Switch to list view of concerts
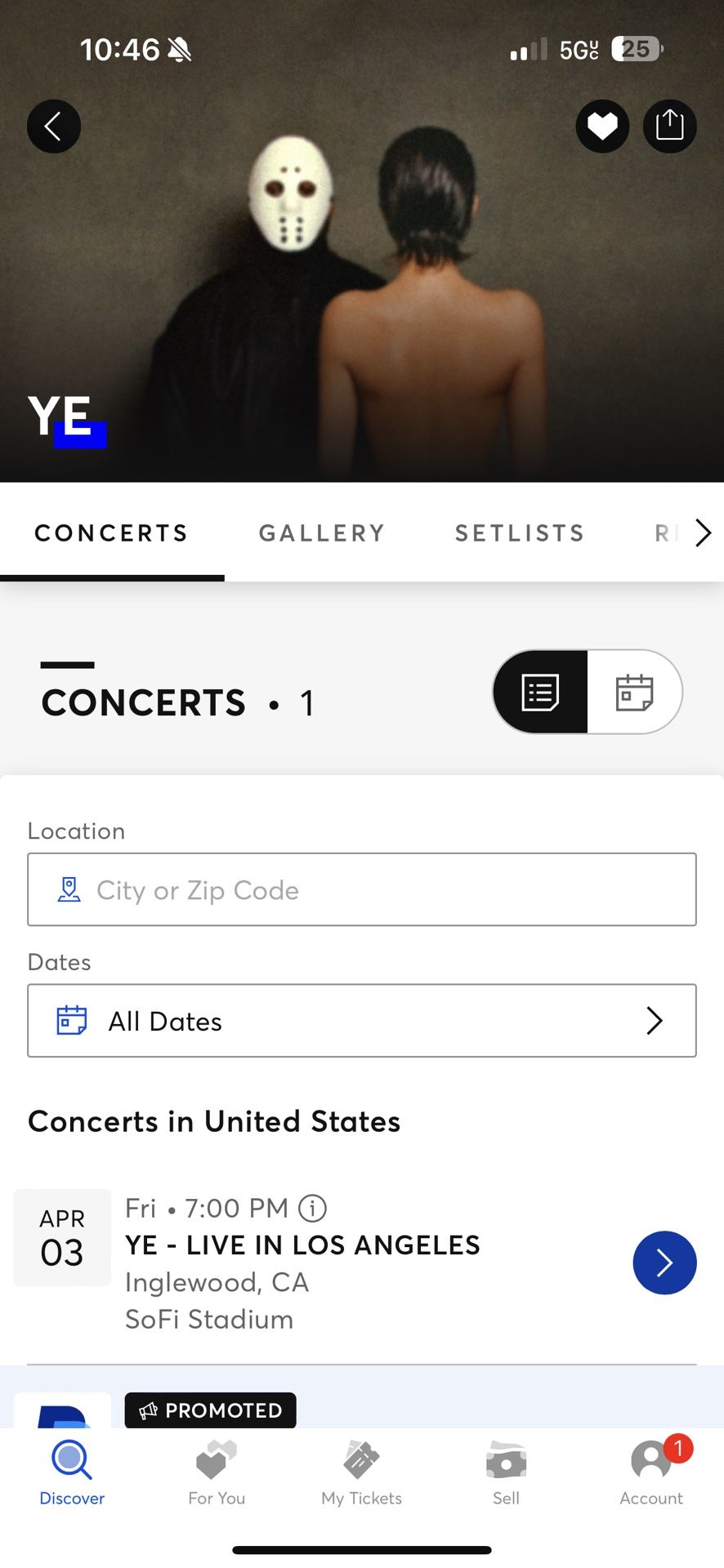This screenshot has width=724, height=1568. point(540,692)
